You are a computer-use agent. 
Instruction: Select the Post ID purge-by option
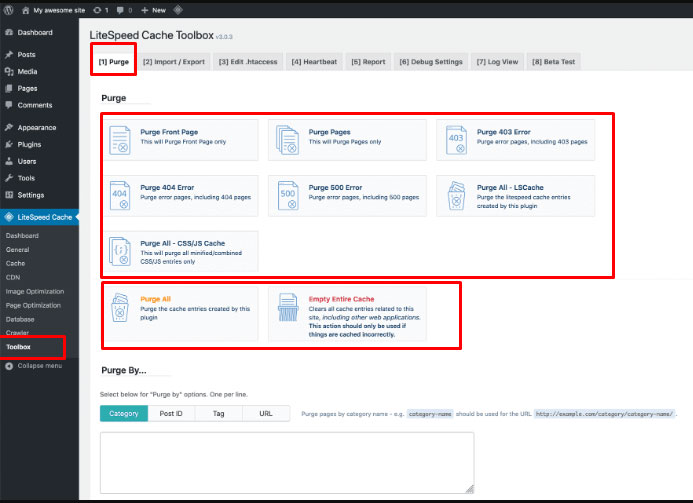coord(171,414)
